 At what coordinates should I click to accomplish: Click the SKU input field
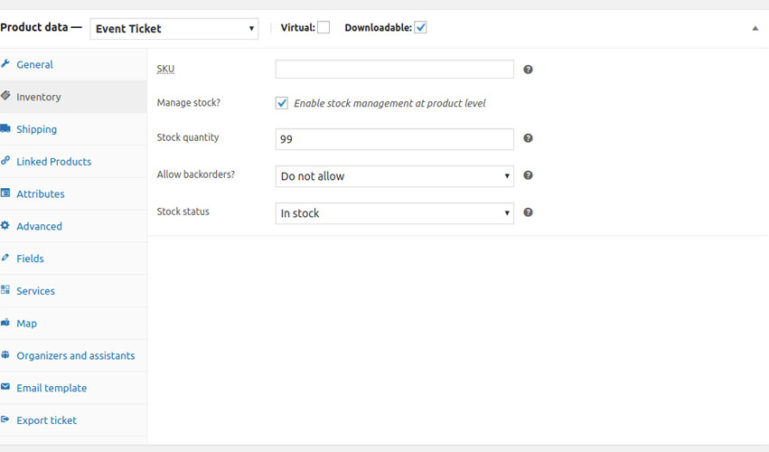394,70
